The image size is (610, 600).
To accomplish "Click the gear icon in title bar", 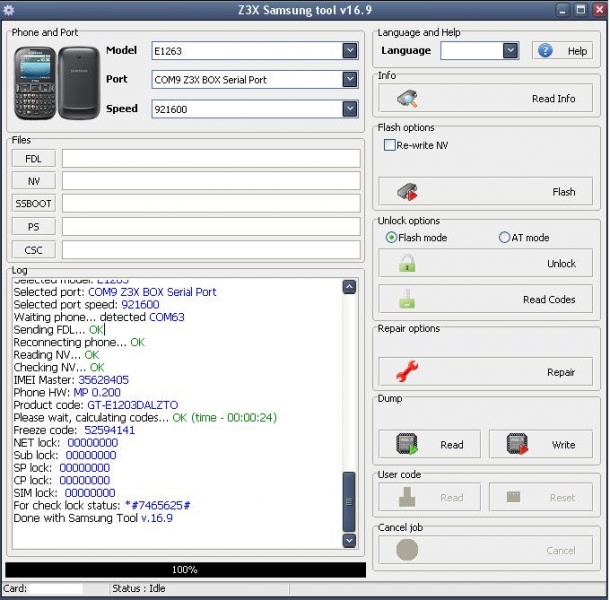I will click(9, 10).
